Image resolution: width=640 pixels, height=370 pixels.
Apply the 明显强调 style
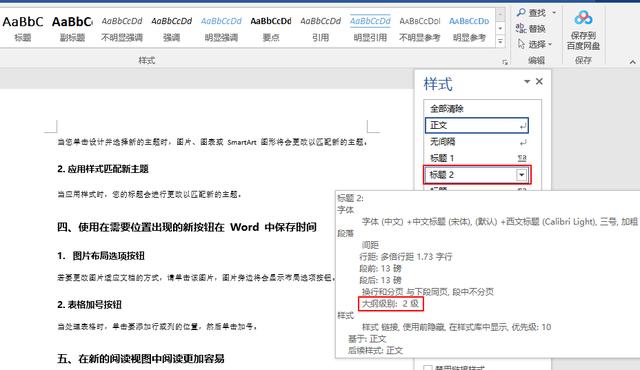(221, 29)
